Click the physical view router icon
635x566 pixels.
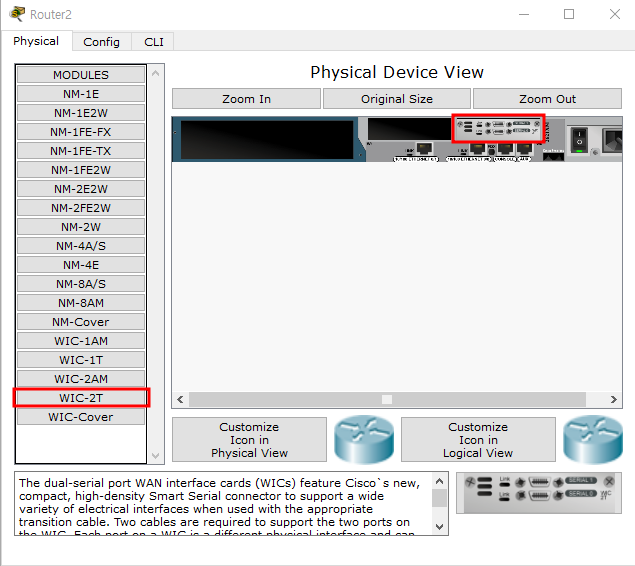tap(364, 439)
